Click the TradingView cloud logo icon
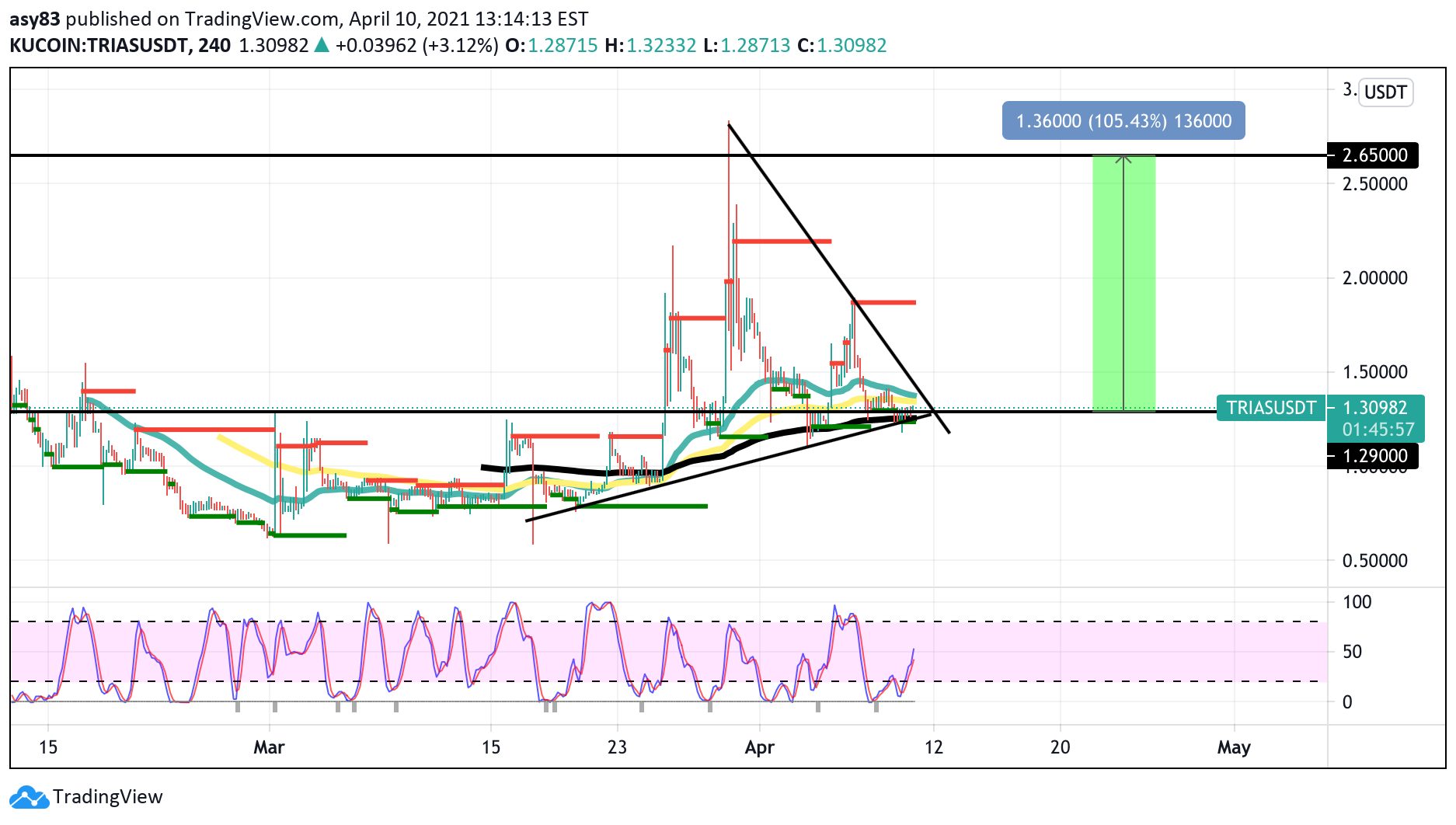This screenshot has height=825, width=1456. coord(29,797)
